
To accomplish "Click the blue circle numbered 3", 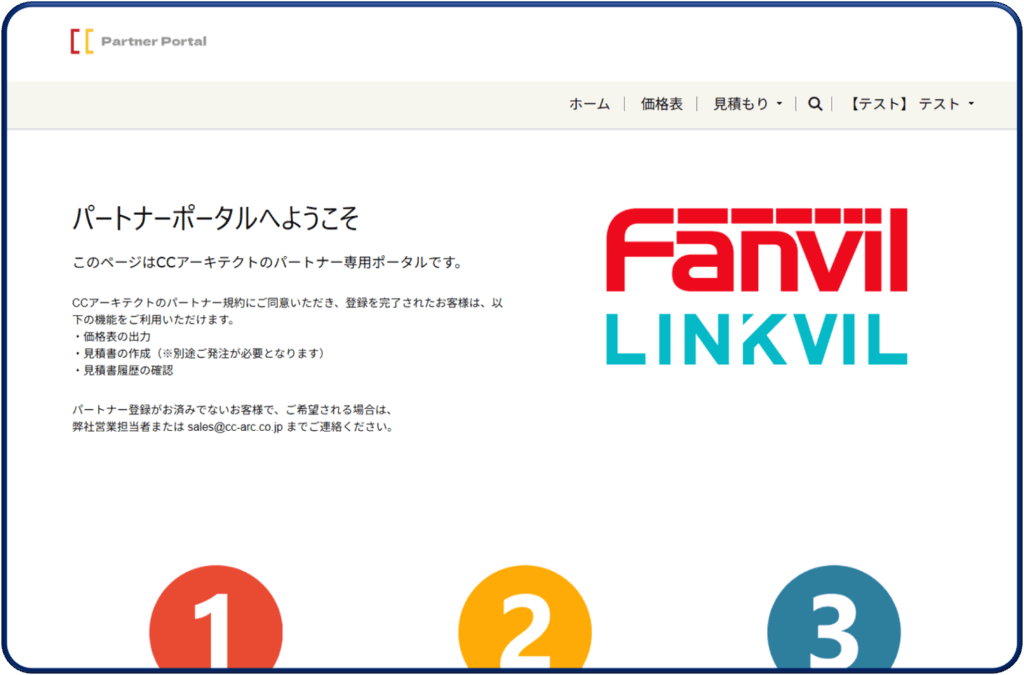I will pyautogui.click(x=834, y=617).
